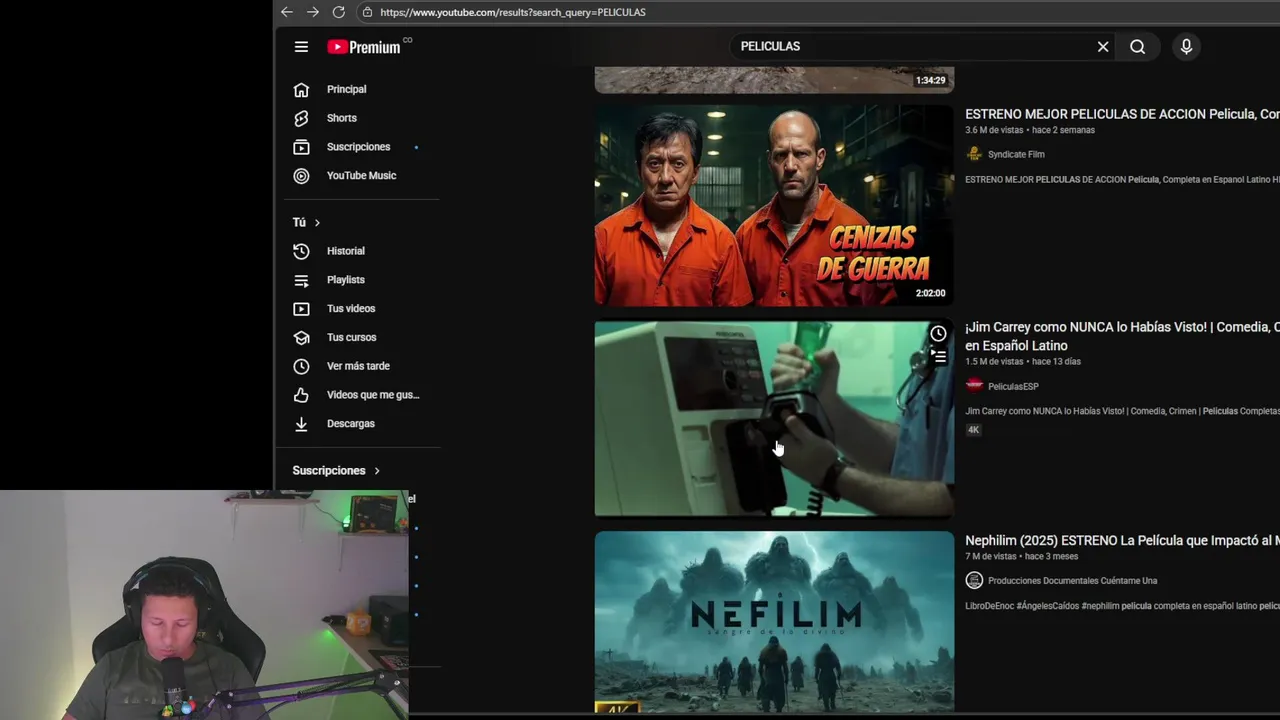Add Jim Carrey video to the queue

938,356
